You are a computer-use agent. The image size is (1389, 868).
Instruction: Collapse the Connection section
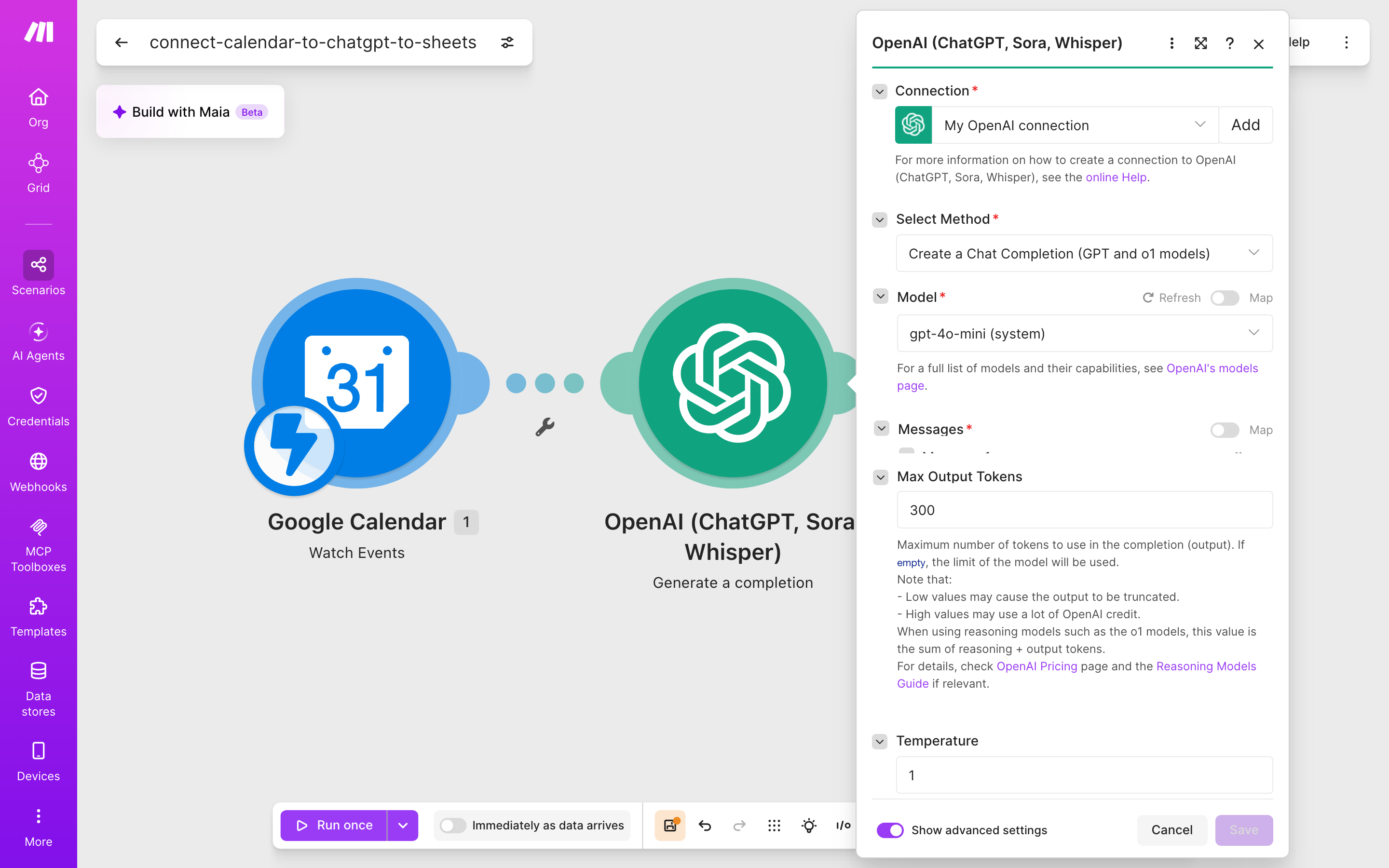(879, 91)
